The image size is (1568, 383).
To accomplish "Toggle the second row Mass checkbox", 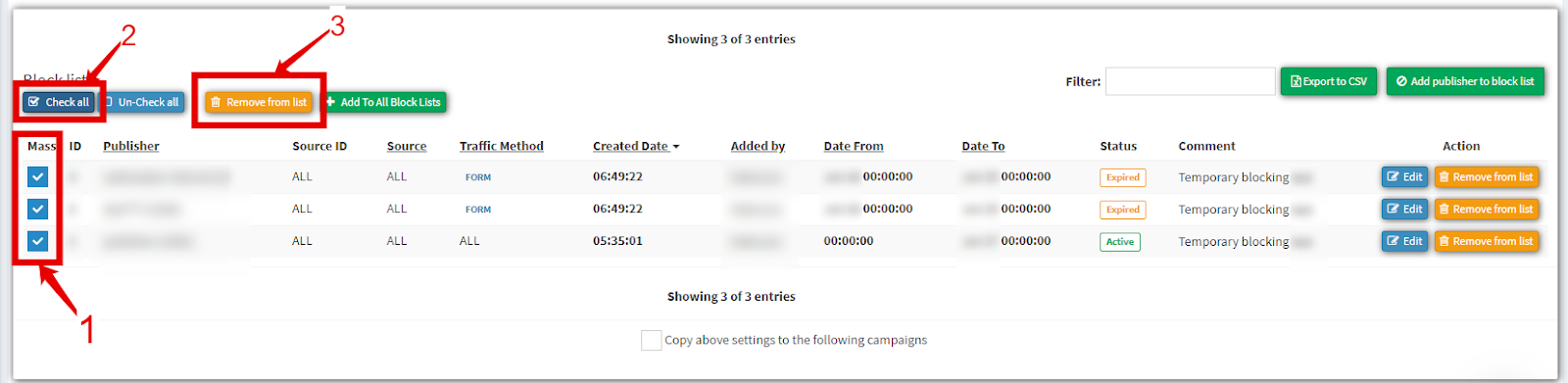I will click(37, 209).
